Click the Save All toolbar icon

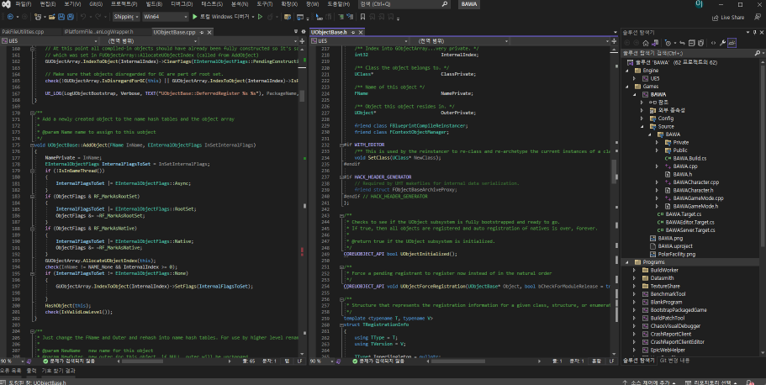70,17
